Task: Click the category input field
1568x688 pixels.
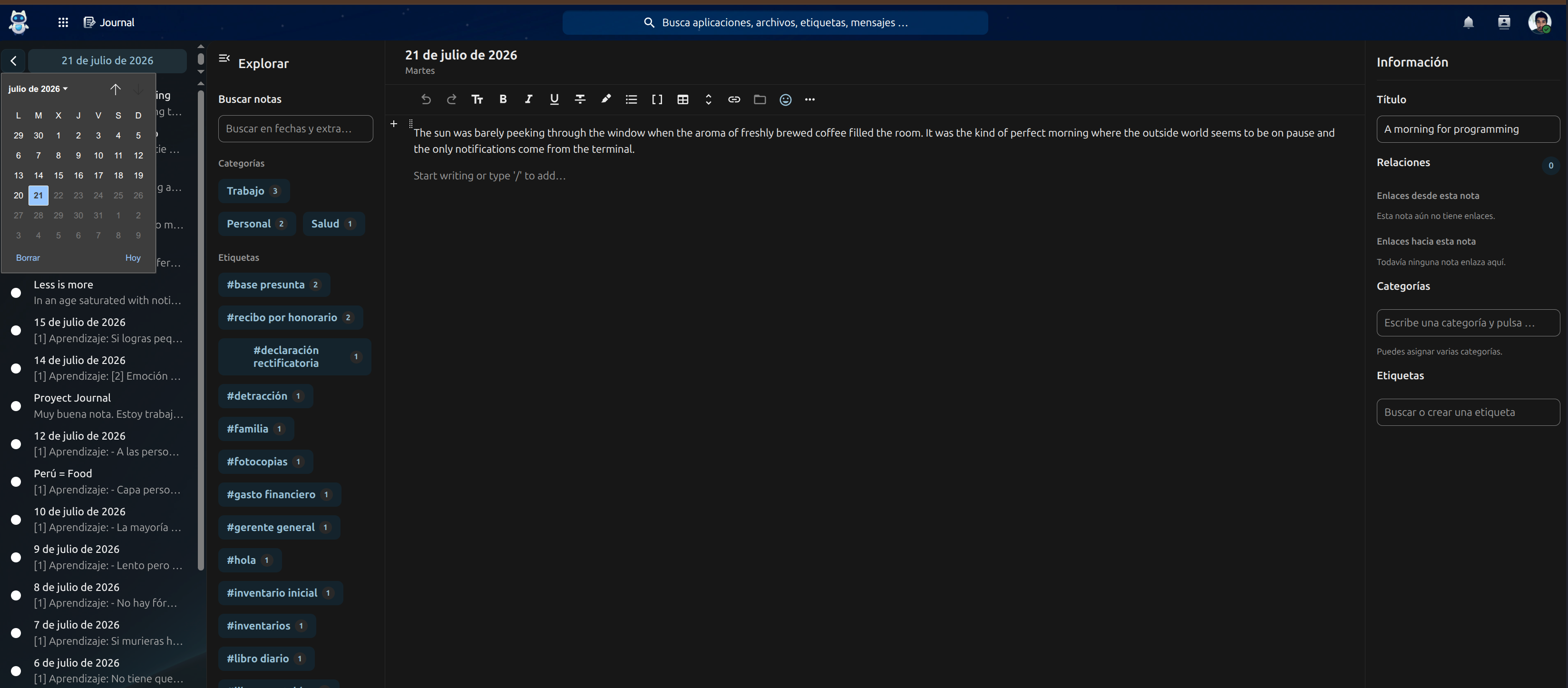Action: coord(1468,323)
